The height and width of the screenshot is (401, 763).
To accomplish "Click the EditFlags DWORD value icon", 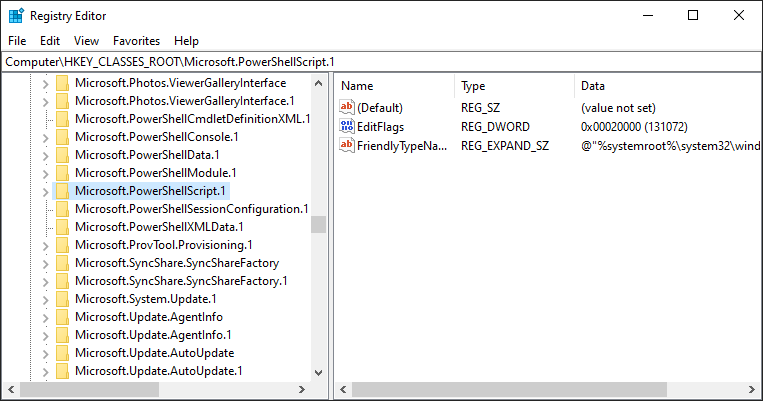I will point(347,127).
